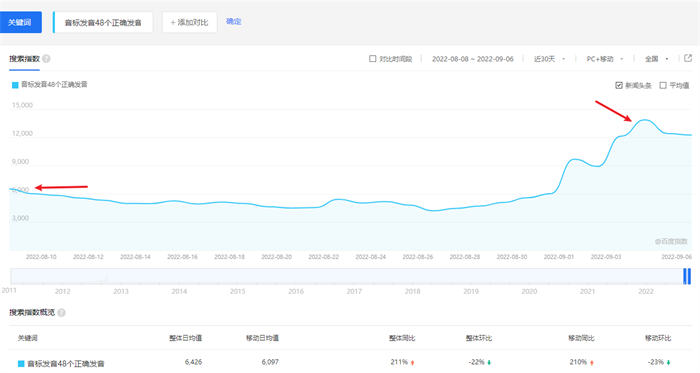This screenshot has width=700, height=373.
Task: Click the red up arrow next to 211%
Action: [x=412, y=362]
